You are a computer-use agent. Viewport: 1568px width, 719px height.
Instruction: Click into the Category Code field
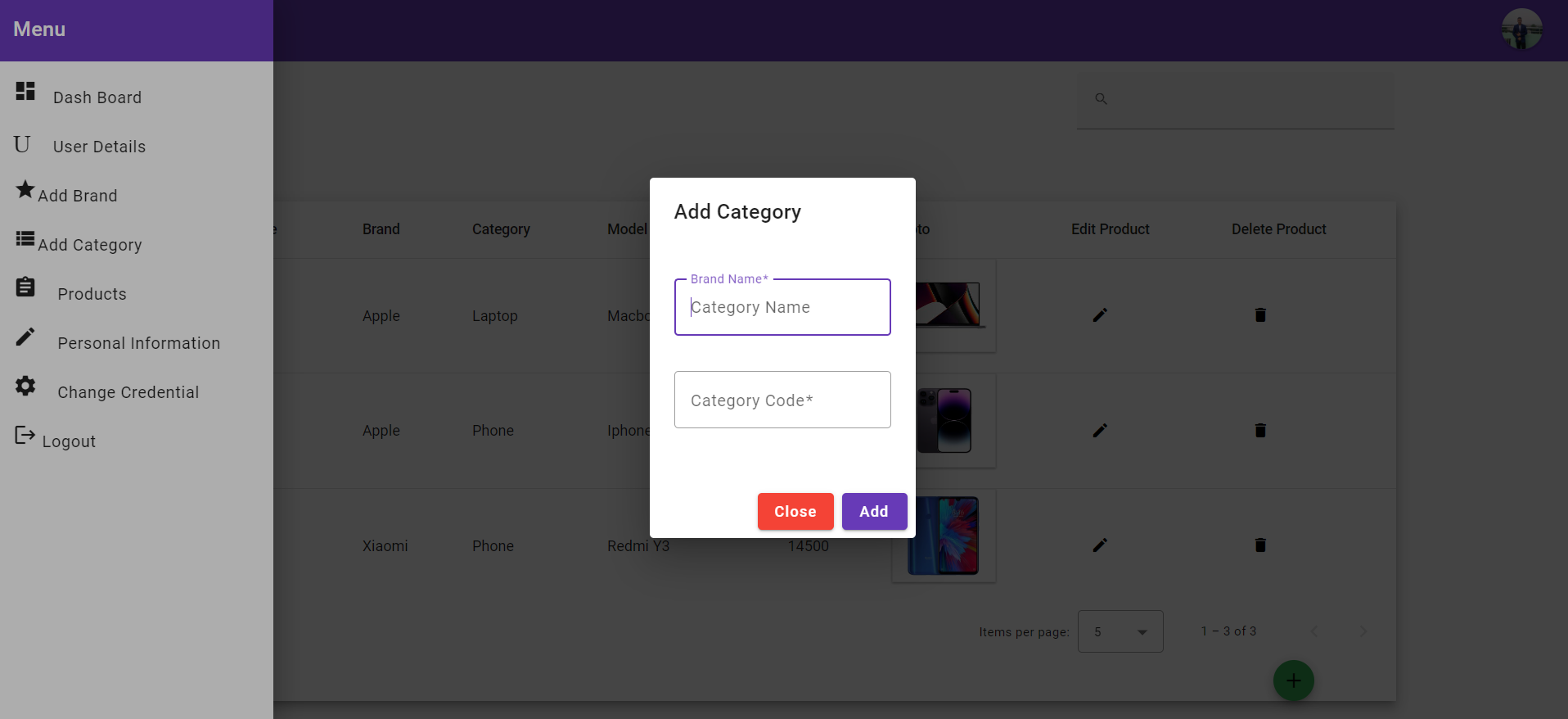[x=782, y=400]
